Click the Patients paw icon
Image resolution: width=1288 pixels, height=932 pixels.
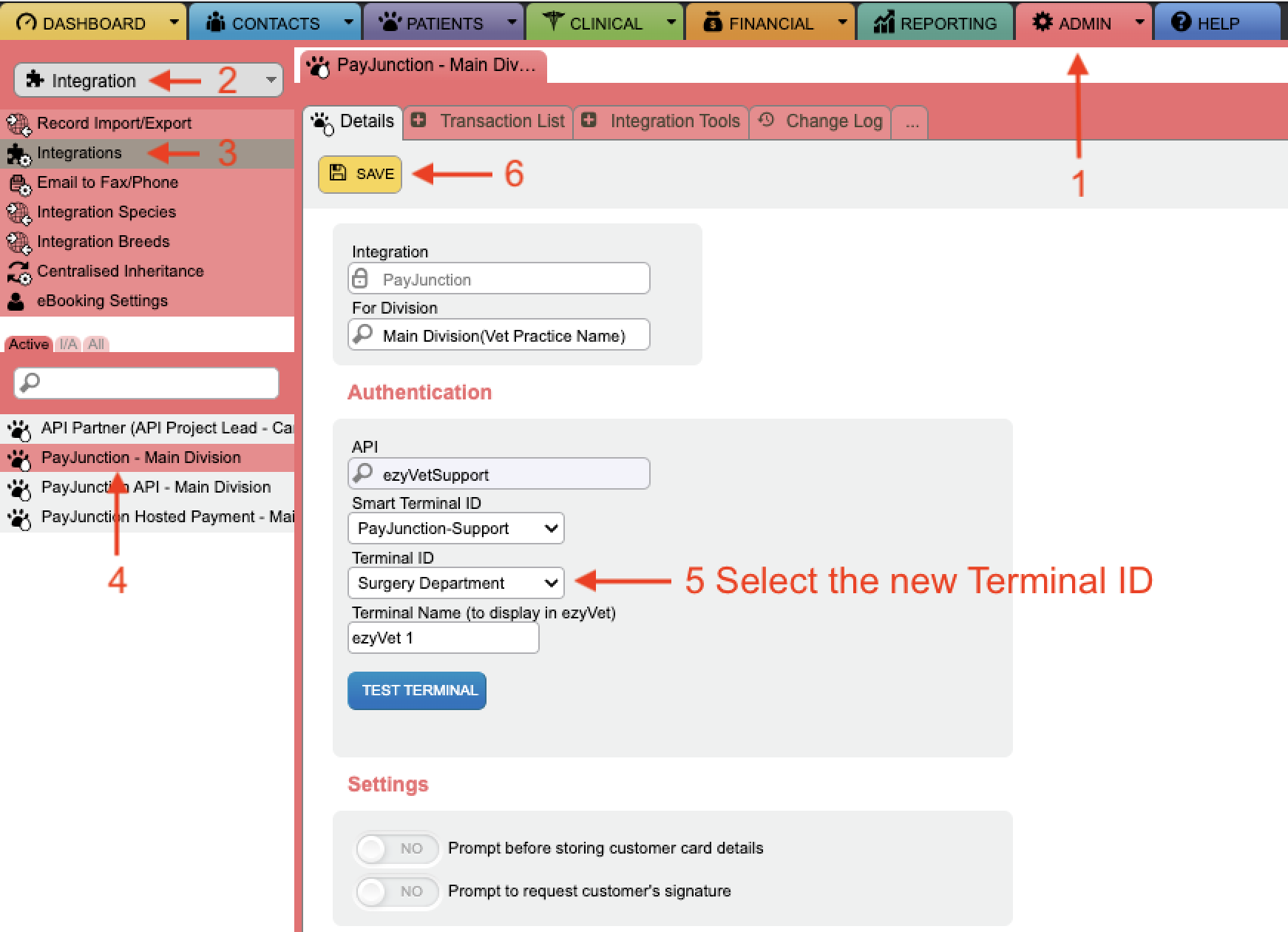click(390, 22)
